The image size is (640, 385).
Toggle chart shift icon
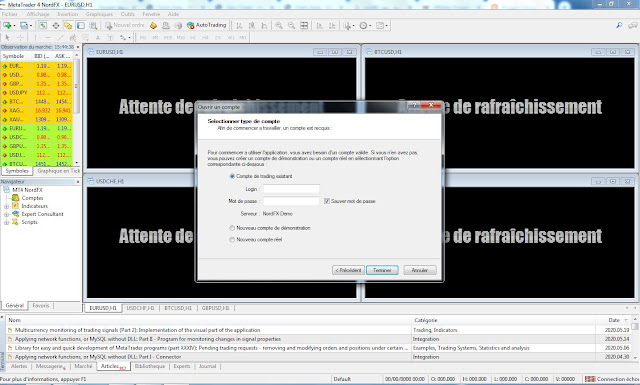(332, 25)
